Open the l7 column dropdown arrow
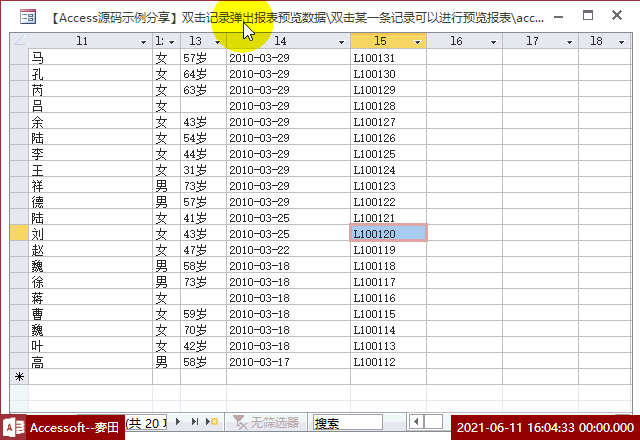This screenshot has width=640, height=440. (569, 42)
